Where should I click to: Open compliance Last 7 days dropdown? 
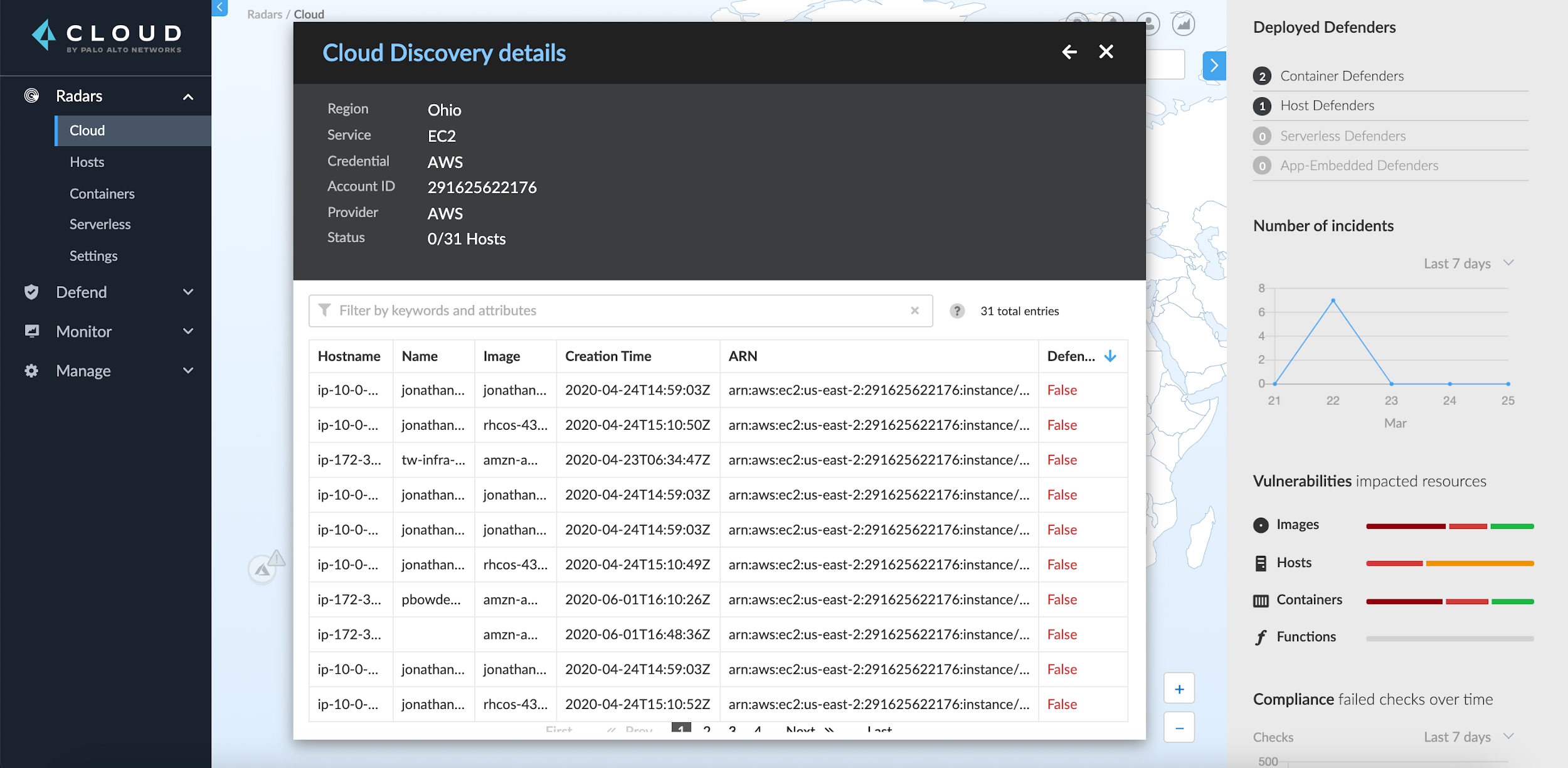click(1469, 737)
